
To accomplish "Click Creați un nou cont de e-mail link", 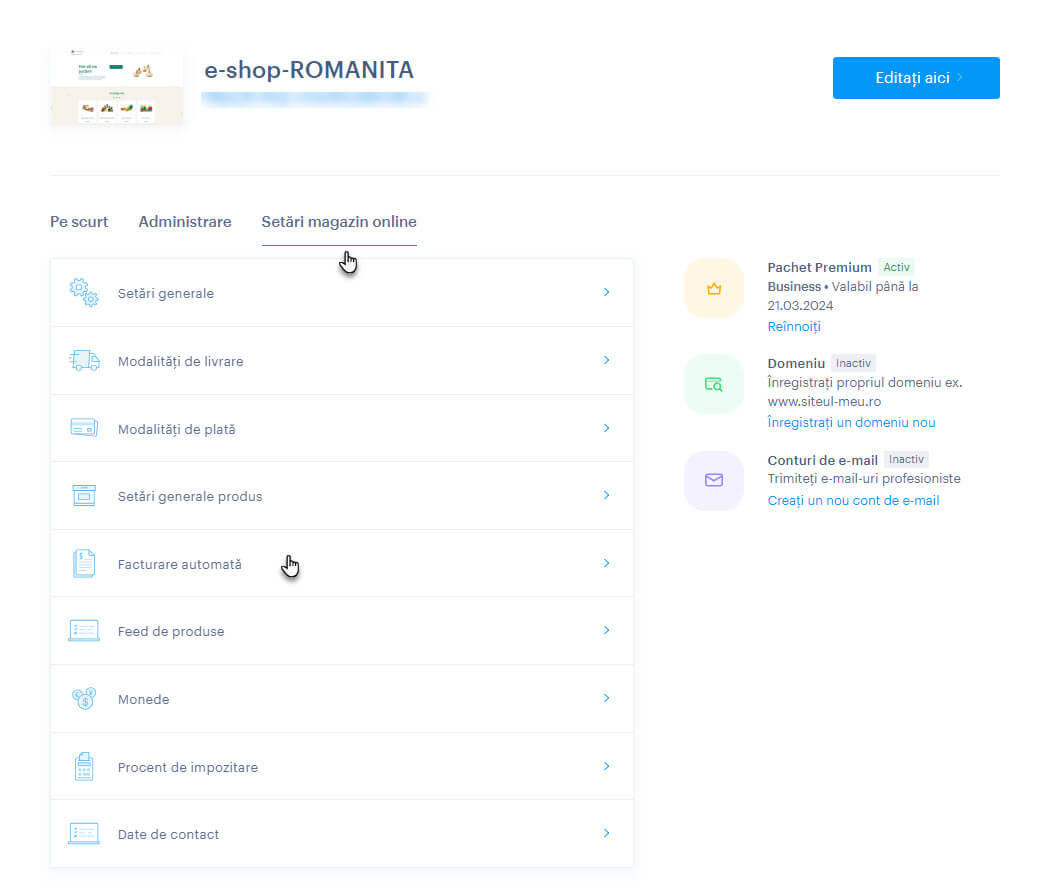I will pyautogui.click(x=853, y=500).
